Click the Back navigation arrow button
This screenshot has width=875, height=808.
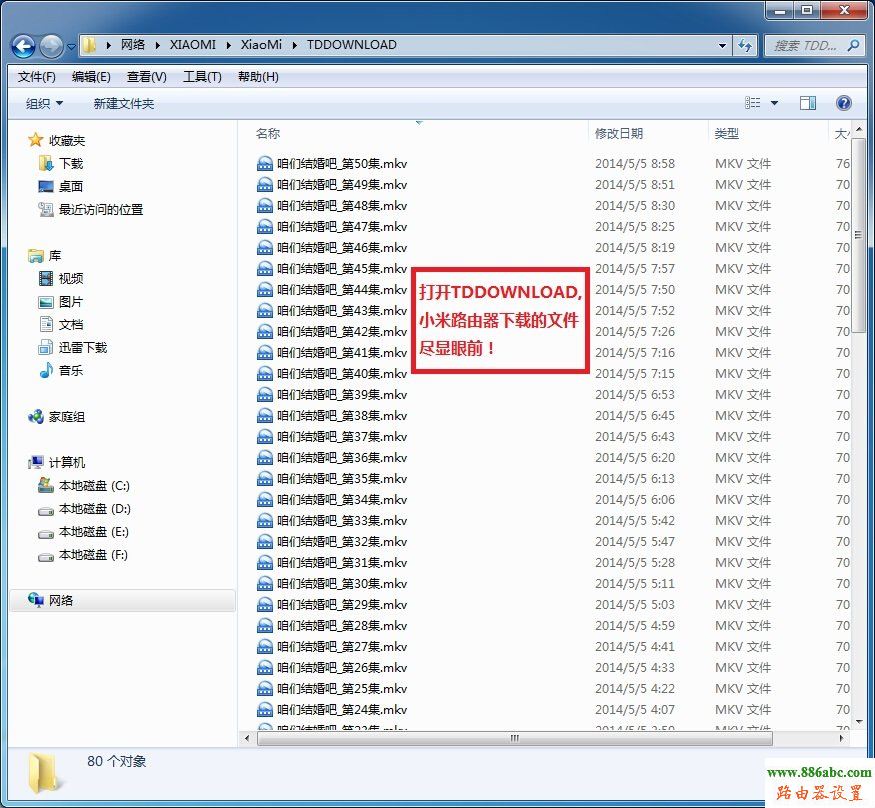[x=24, y=46]
